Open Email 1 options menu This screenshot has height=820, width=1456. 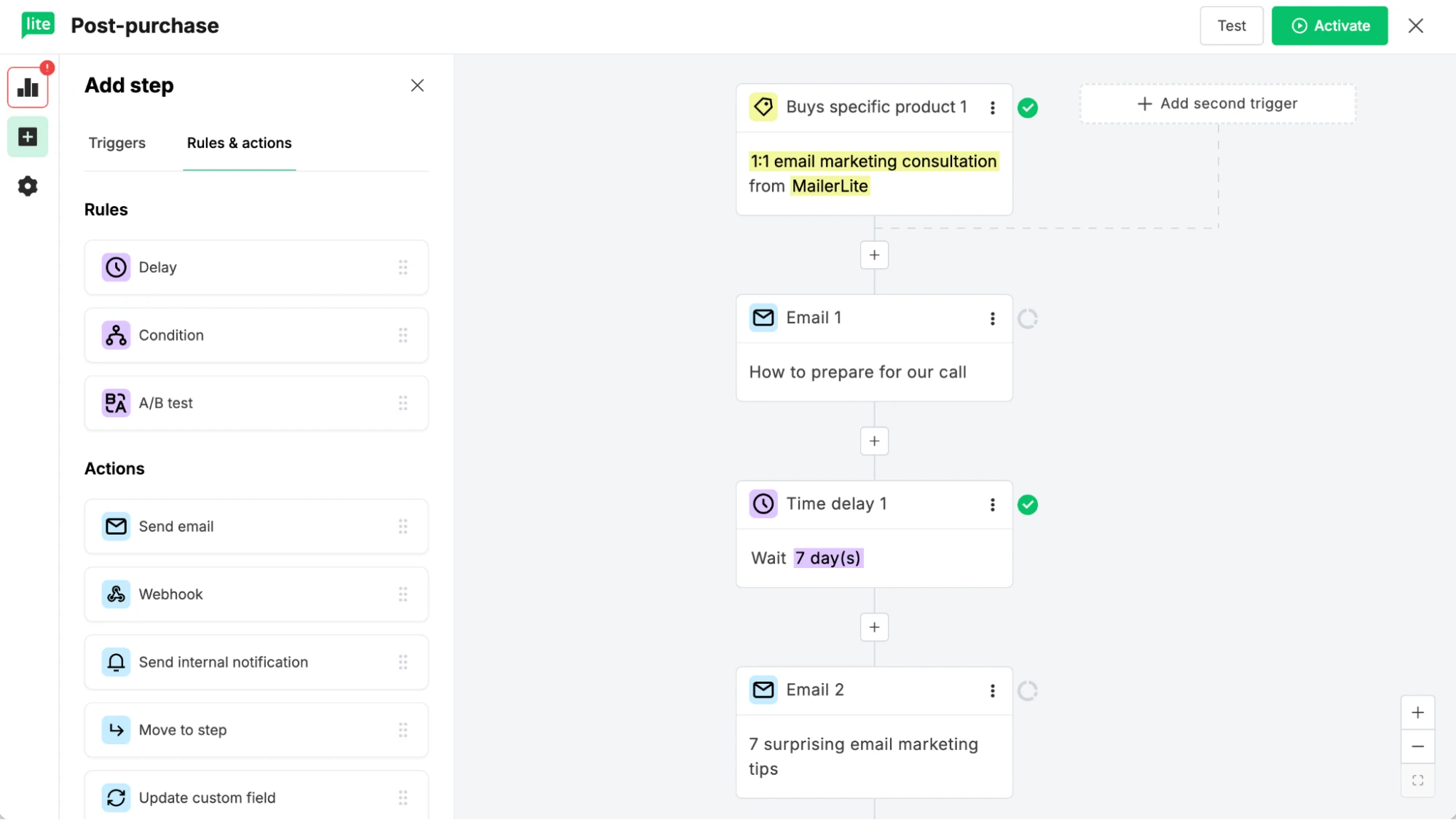pyautogui.click(x=992, y=318)
